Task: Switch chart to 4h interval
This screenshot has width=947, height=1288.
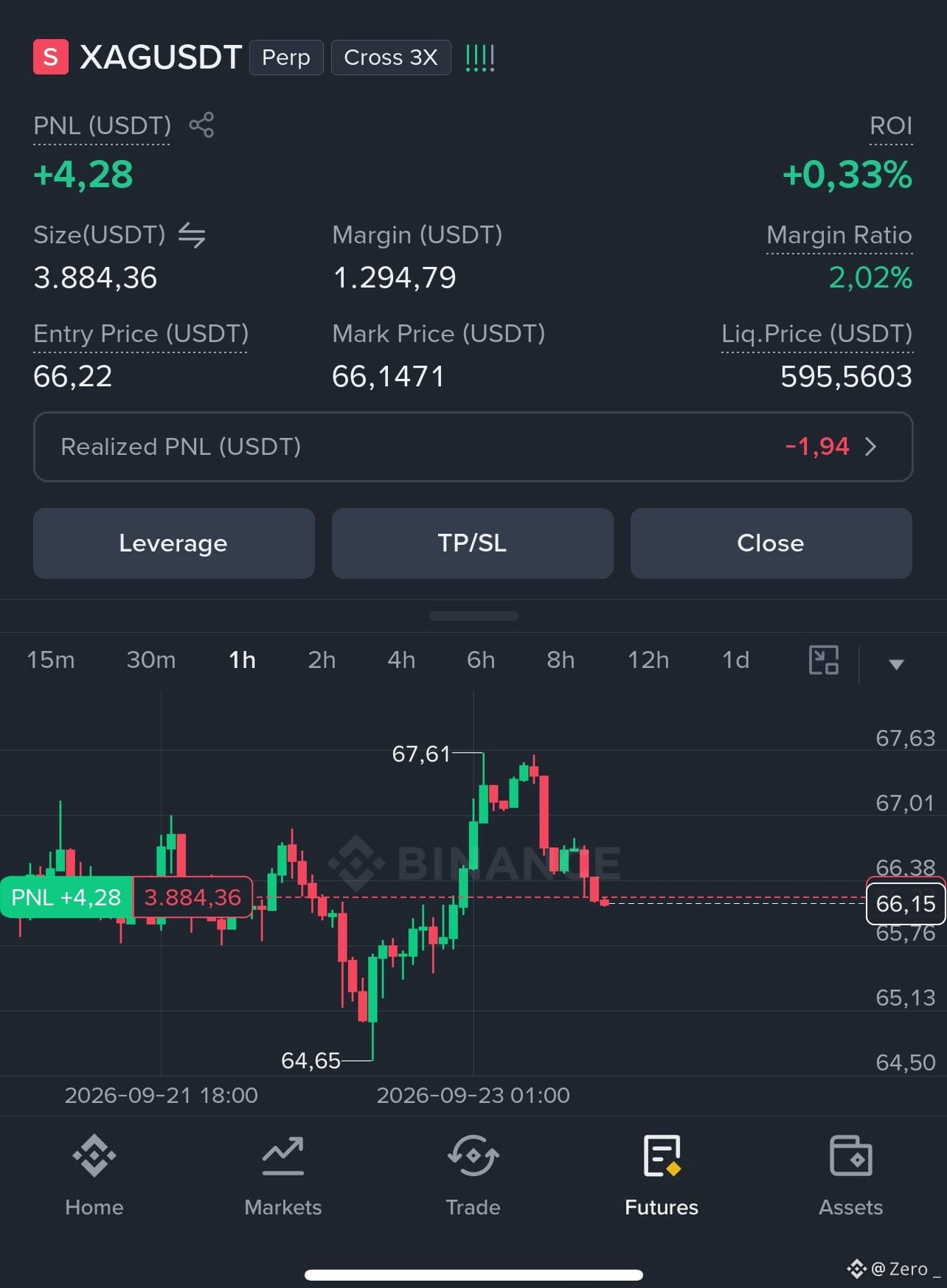Action: [x=401, y=660]
